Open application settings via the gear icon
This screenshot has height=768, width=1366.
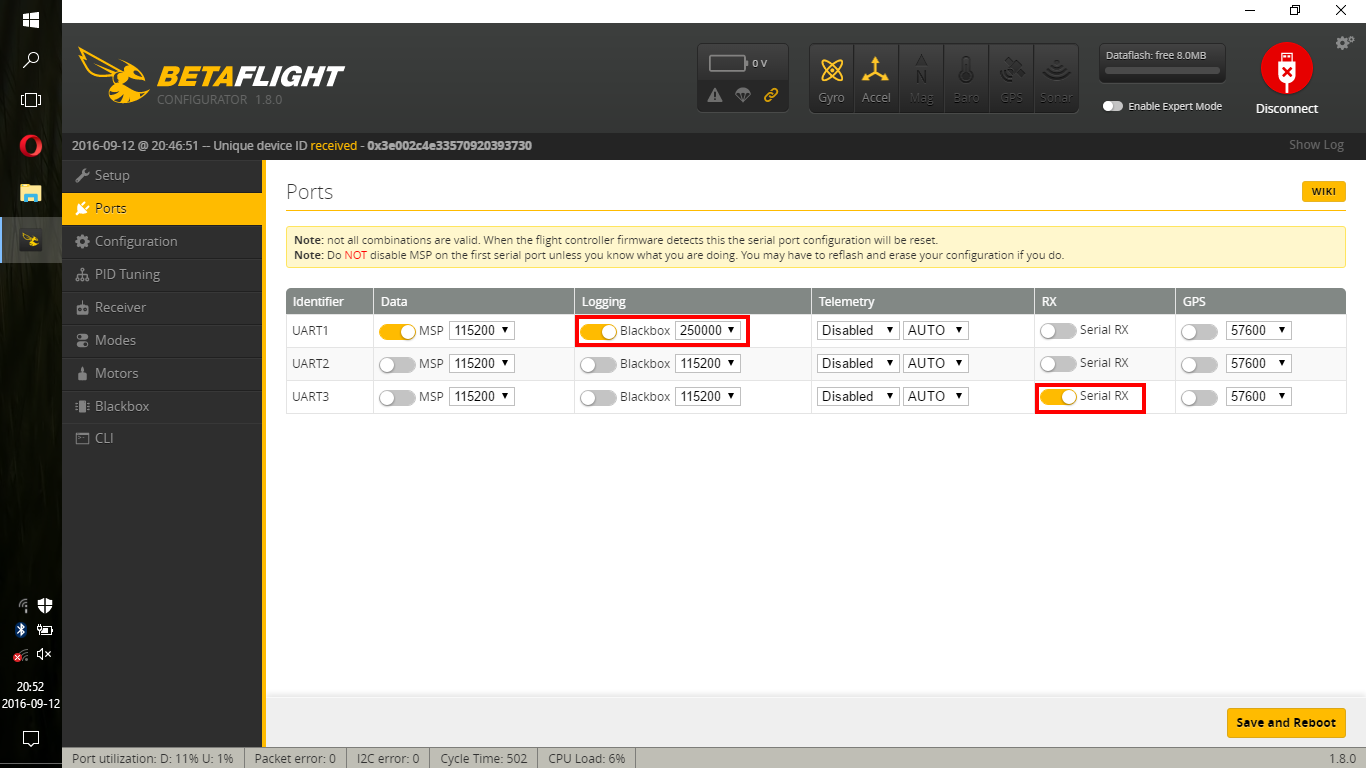[x=1344, y=43]
